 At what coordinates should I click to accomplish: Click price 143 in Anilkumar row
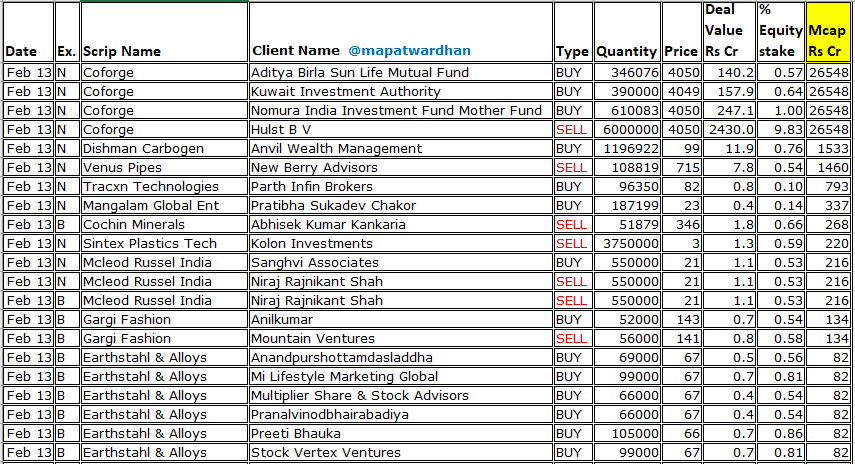tap(682, 320)
